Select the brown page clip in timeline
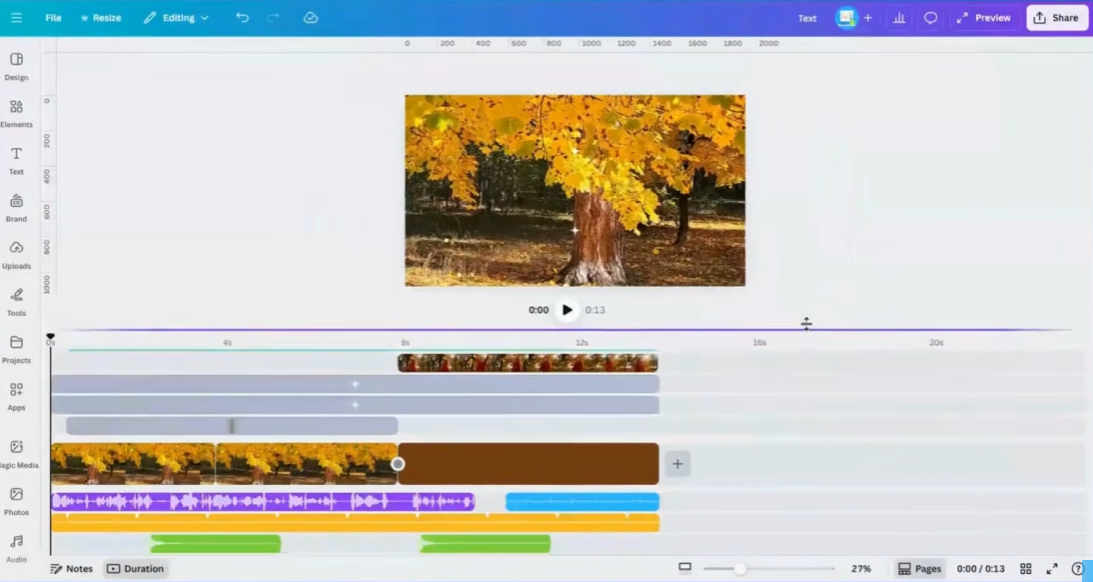The image size is (1093, 582). (x=528, y=464)
